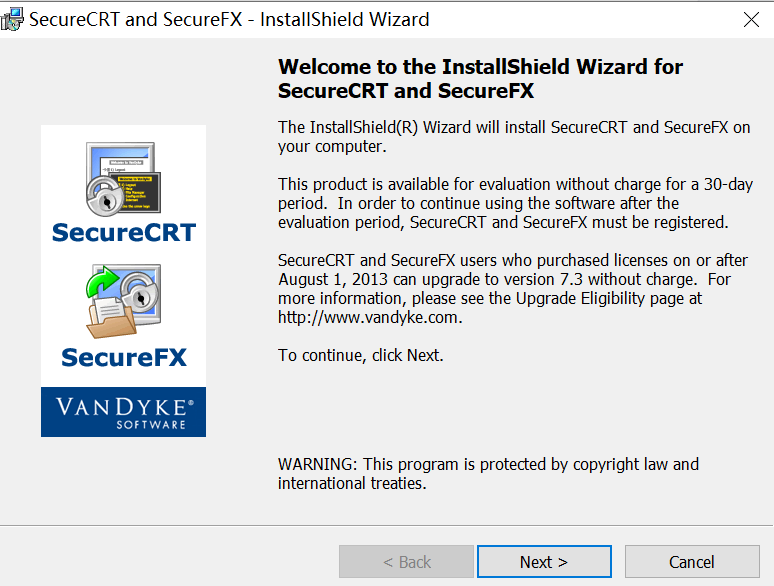Screen dimensions: 774x586
Task: Click the greyed-out Back button
Action: (406, 562)
